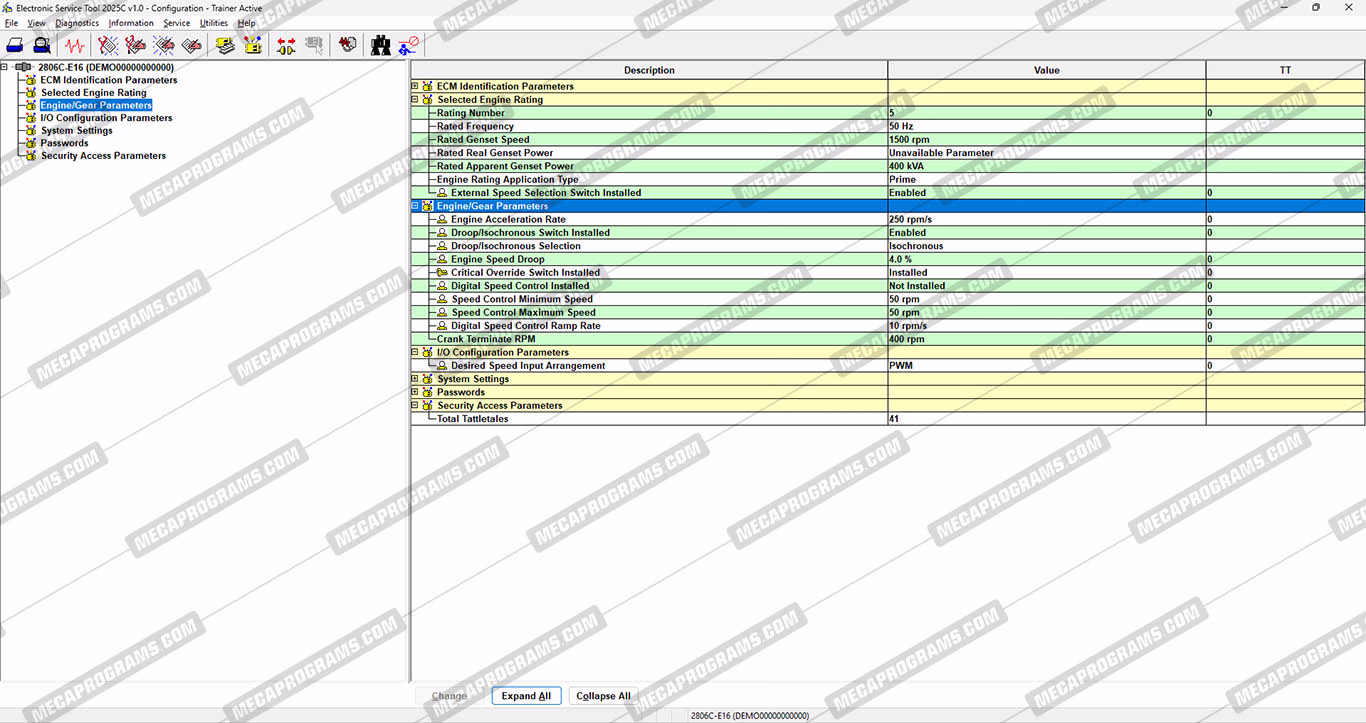
Task: Open print preview from the toolbar
Action: 41,45
